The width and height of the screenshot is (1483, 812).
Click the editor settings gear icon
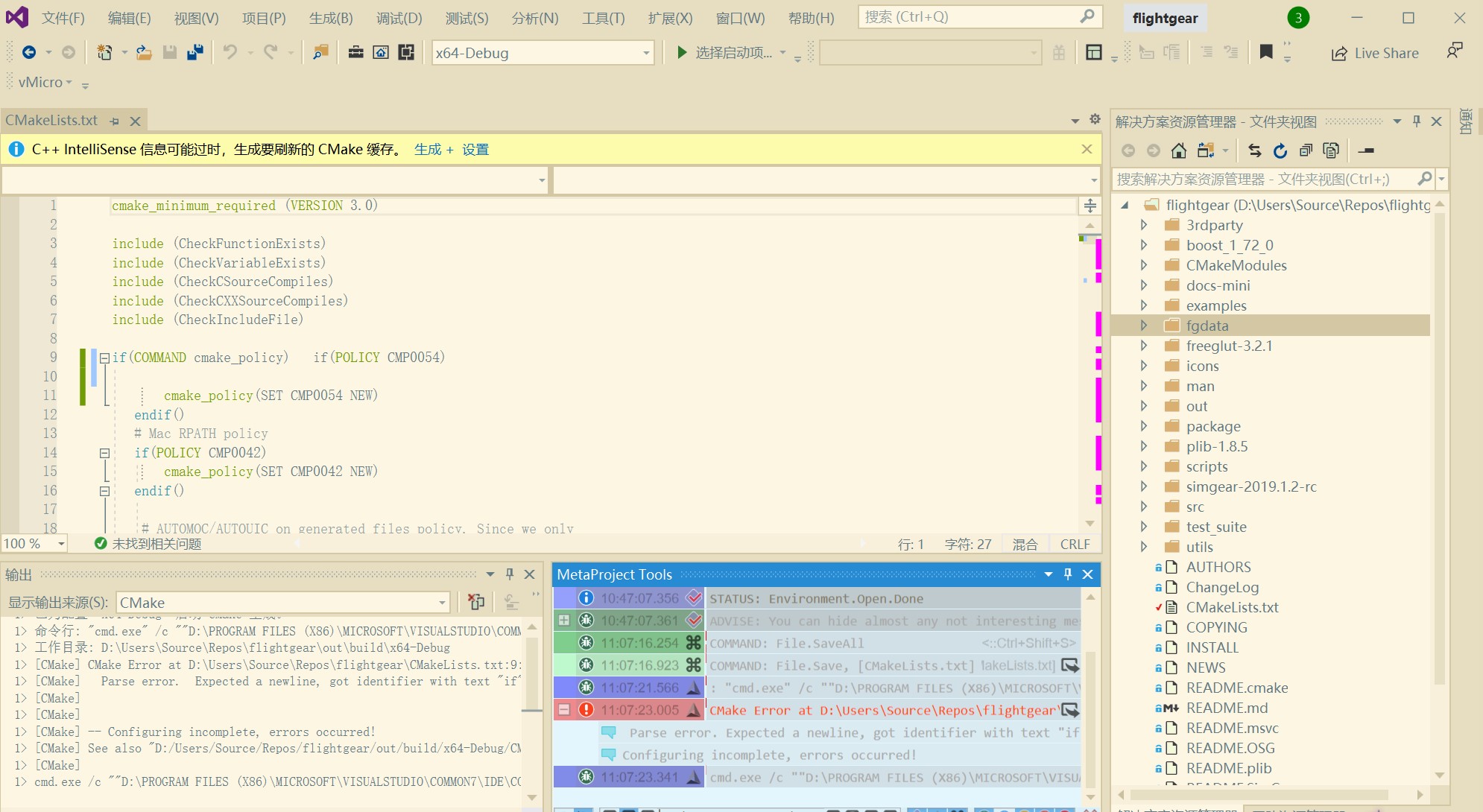[1095, 119]
